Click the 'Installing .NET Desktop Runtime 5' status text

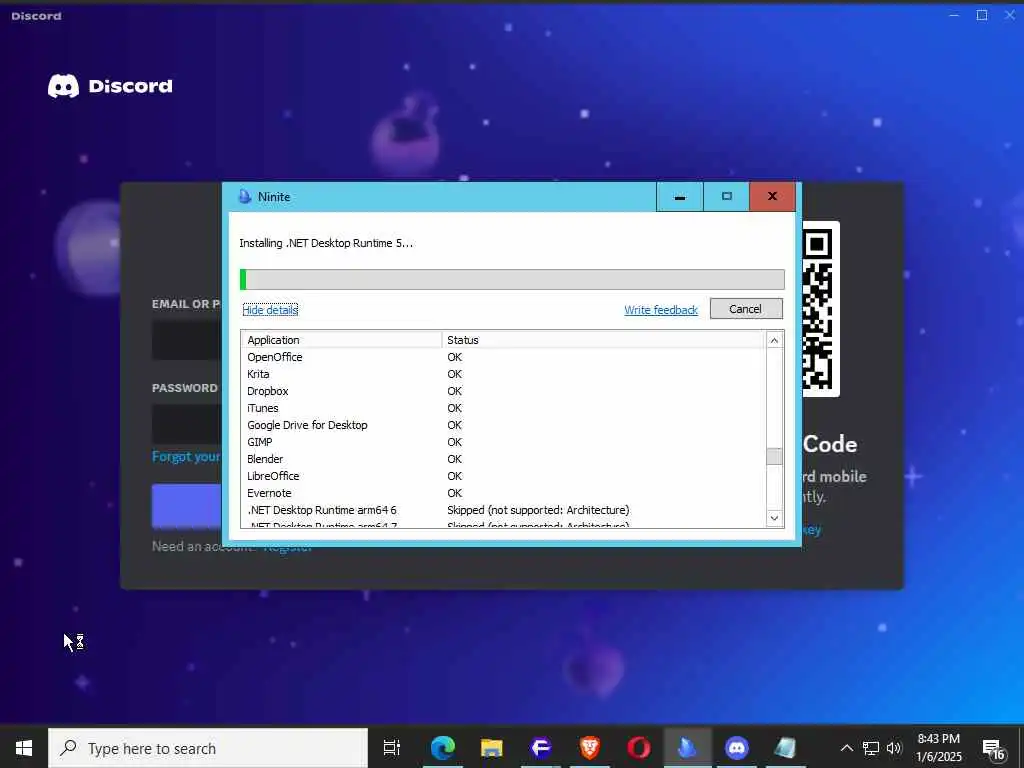click(326, 243)
